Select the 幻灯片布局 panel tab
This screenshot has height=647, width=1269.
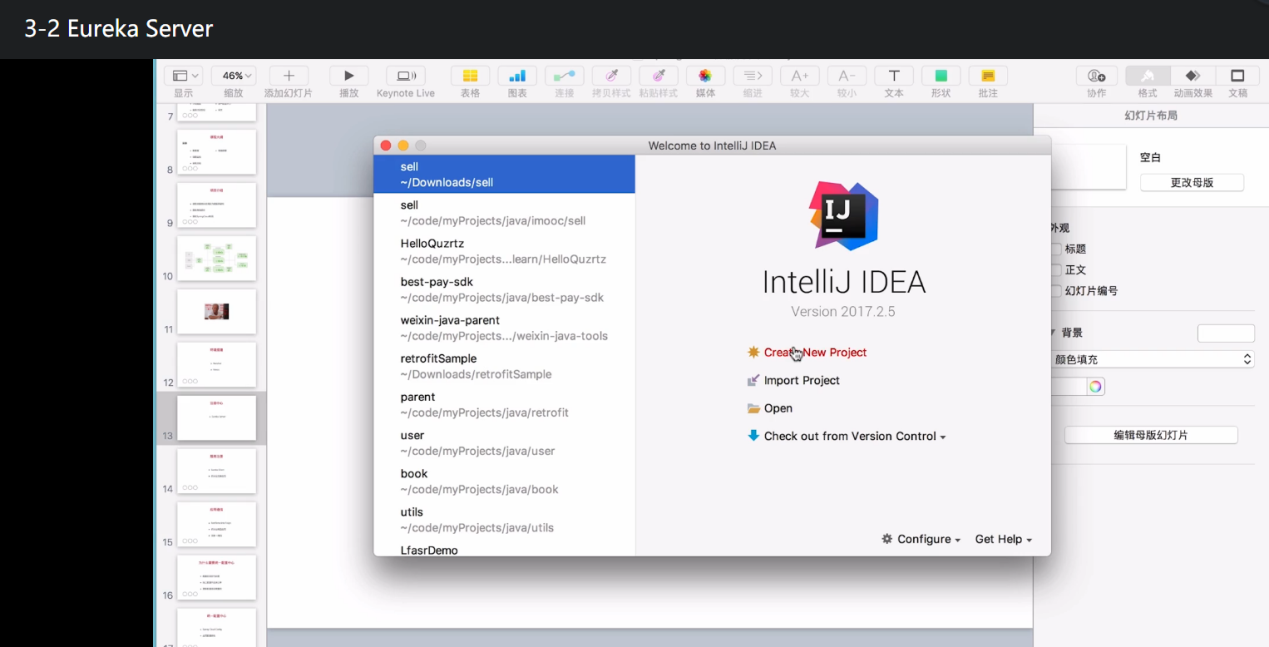click(x=1151, y=115)
